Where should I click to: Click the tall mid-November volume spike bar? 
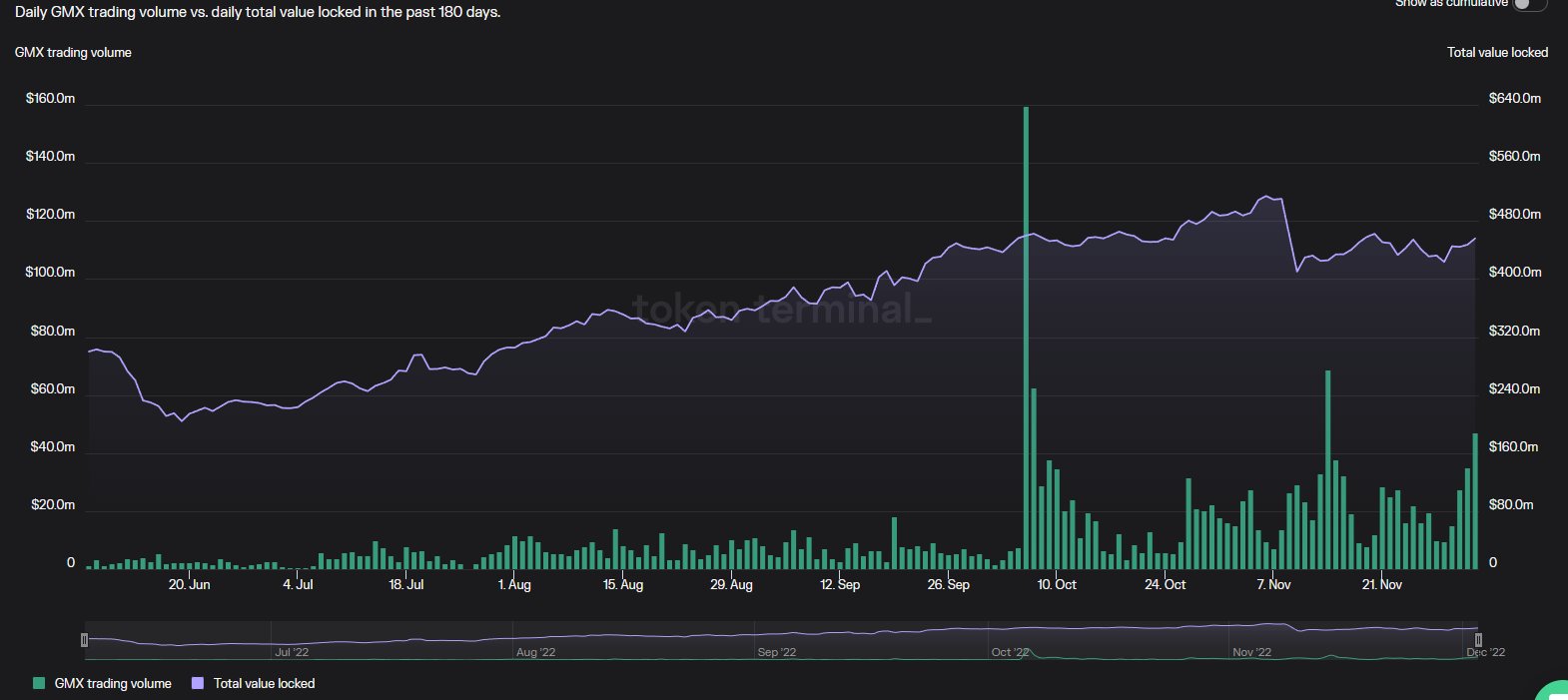(1327, 469)
